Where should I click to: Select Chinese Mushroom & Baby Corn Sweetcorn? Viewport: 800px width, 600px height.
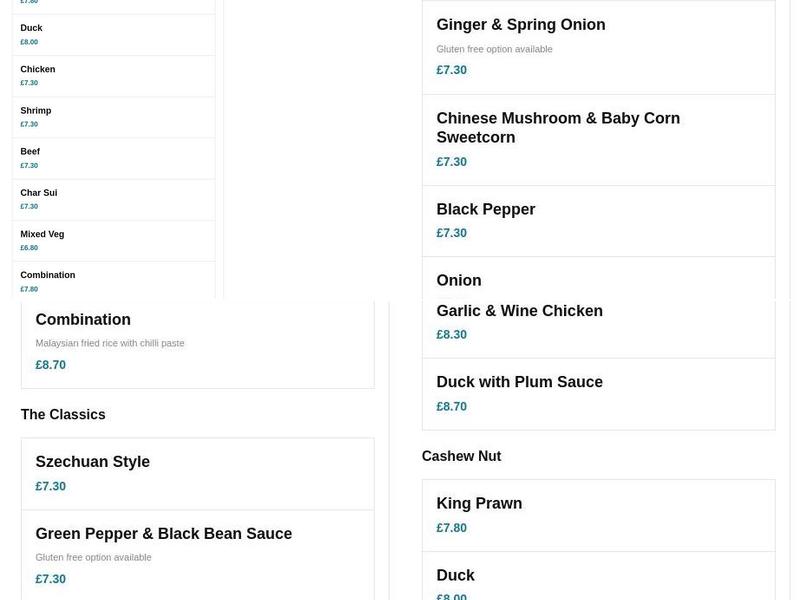597,138
